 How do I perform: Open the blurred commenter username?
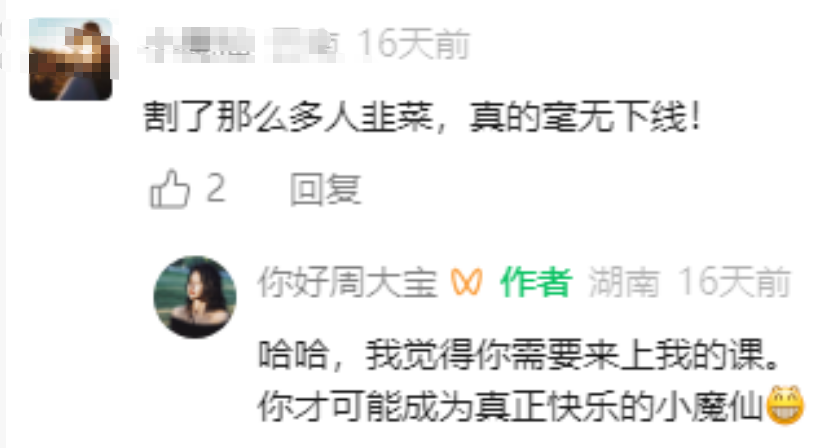tap(199, 44)
